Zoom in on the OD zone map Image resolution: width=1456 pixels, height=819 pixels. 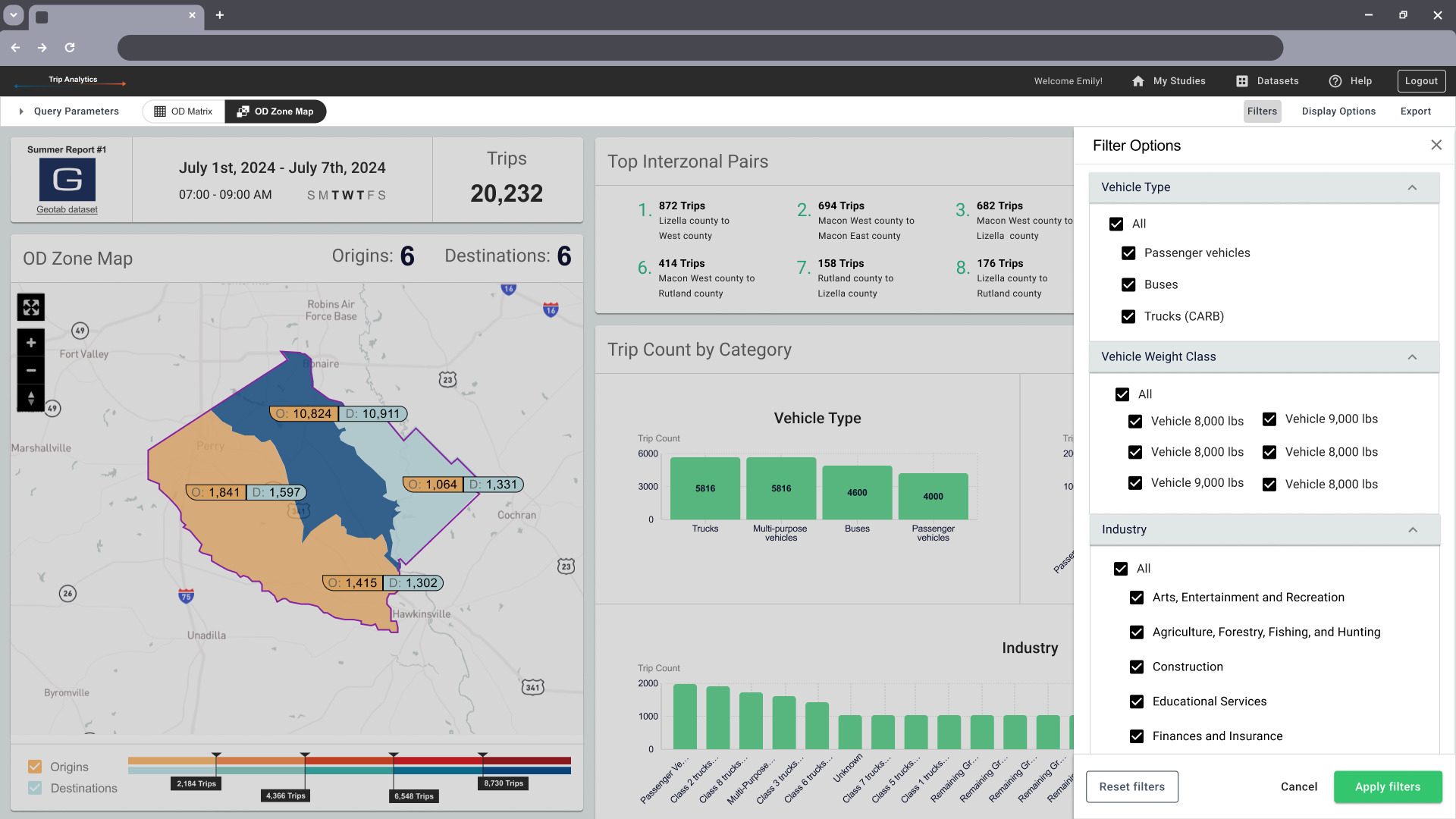tap(31, 343)
